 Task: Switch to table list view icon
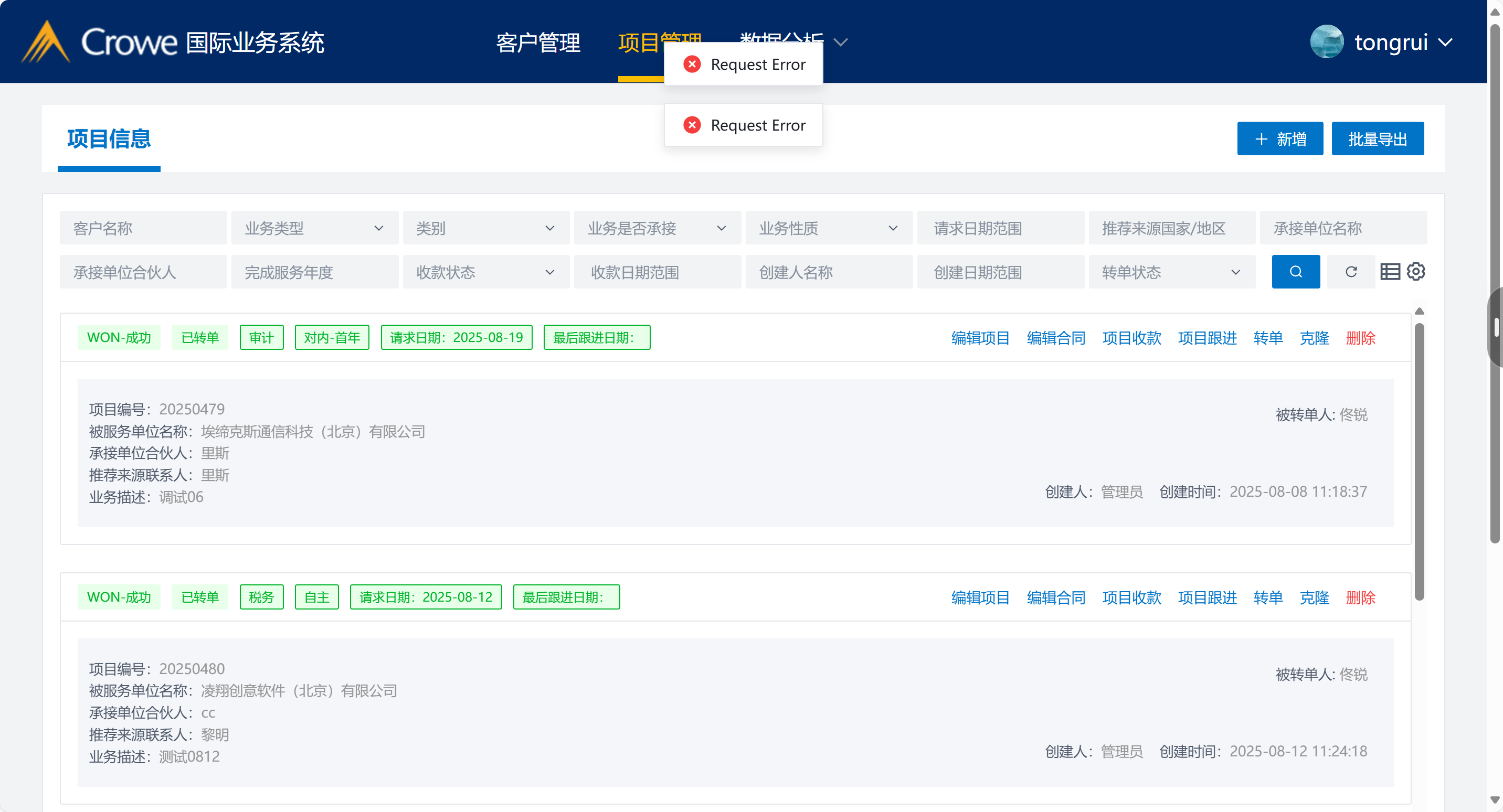pos(1390,272)
